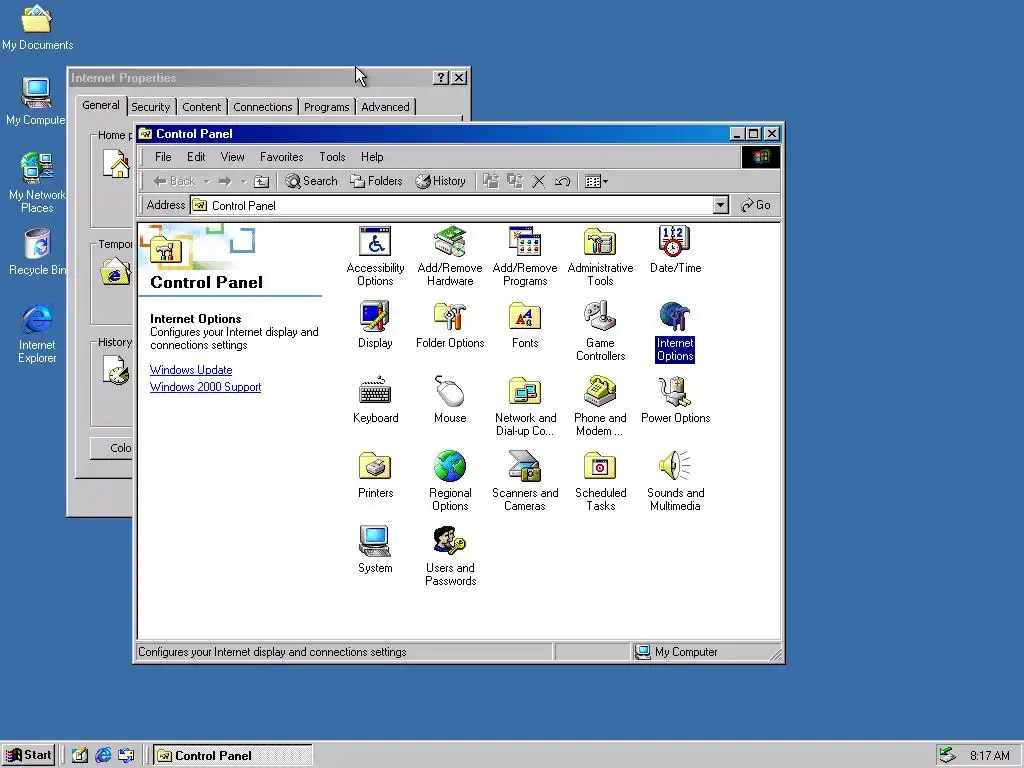Screen dimensions: 1024x768
Task: Open the Favorites menu
Action: (x=281, y=157)
